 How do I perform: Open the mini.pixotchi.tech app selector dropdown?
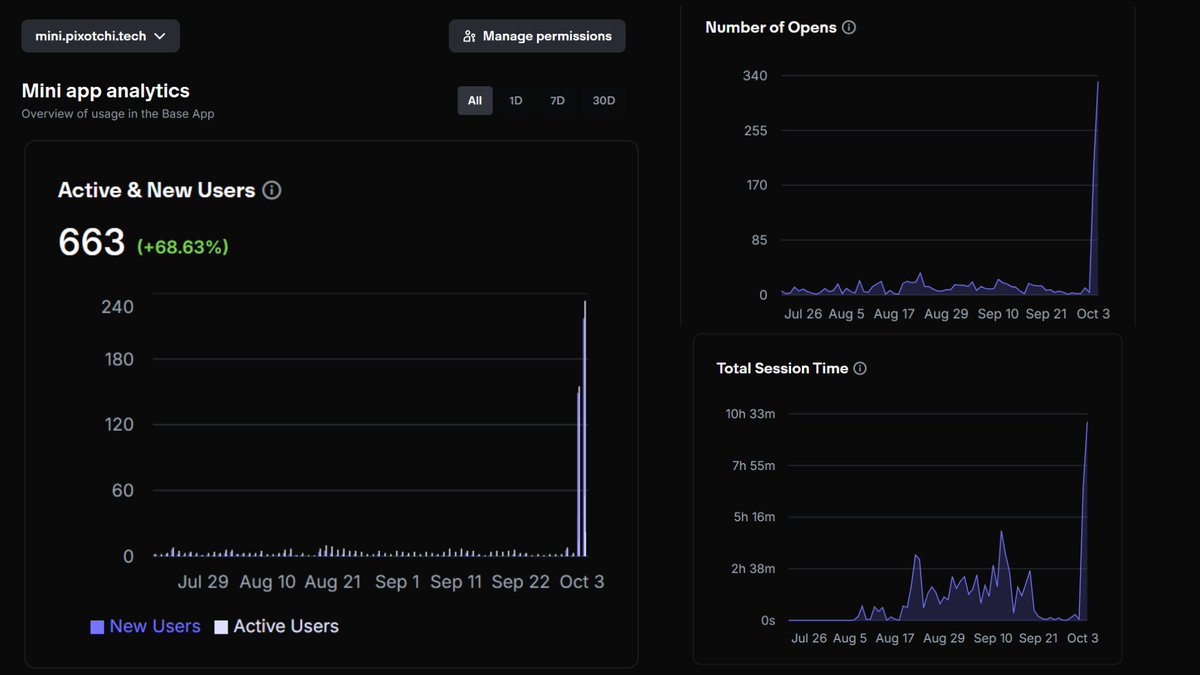click(x=100, y=35)
